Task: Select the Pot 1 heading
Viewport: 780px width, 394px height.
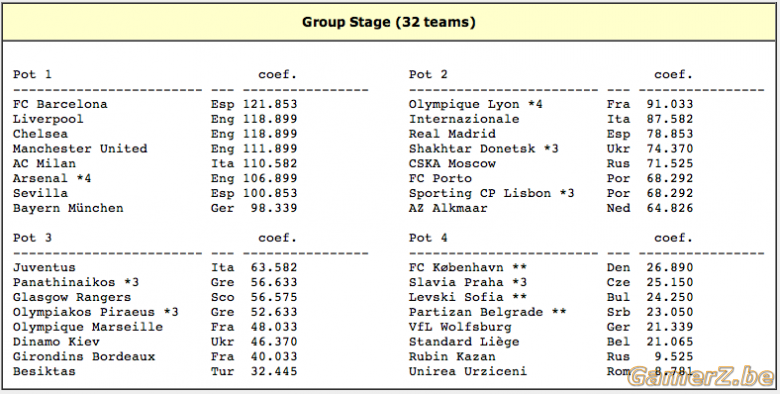Action: [x=32, y=75]
